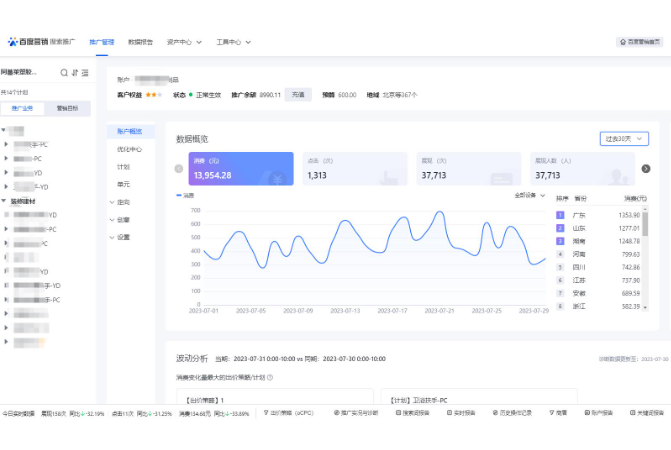This screenshot has width=671, height=450.
Task: Click the help icon beside 消费变化 heading
Action: tap(270, 377)
